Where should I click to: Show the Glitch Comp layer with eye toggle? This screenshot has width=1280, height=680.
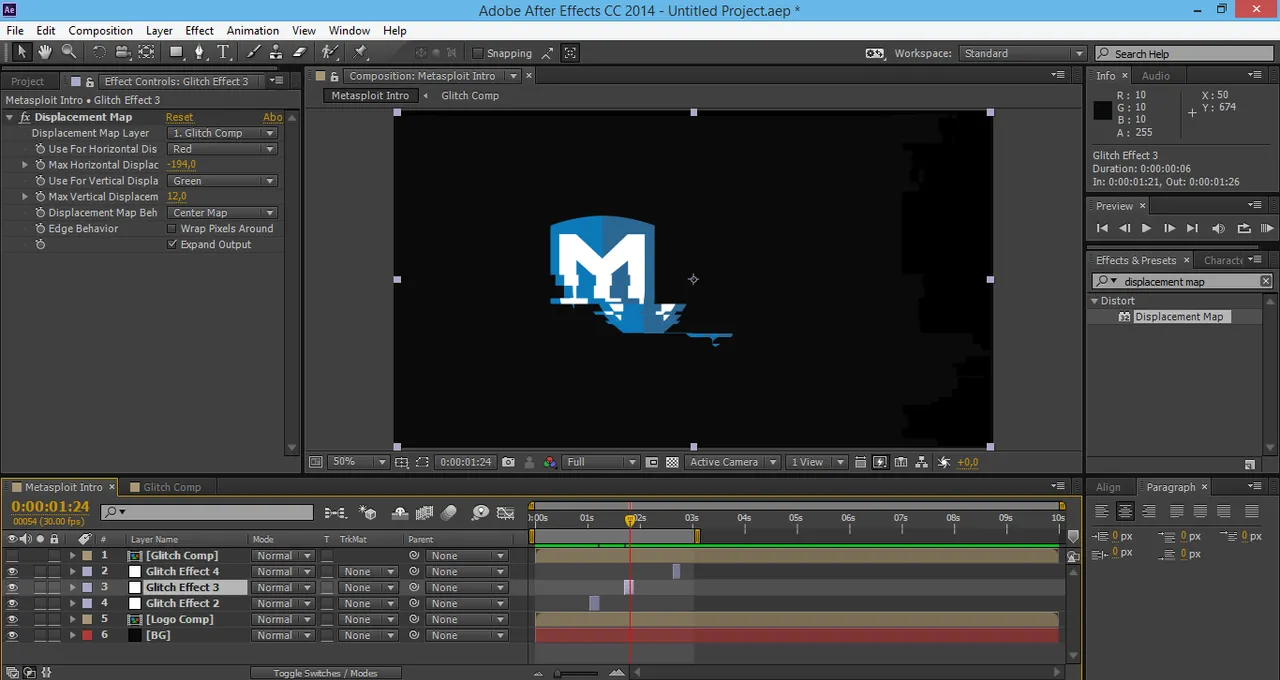pos(12,555)
